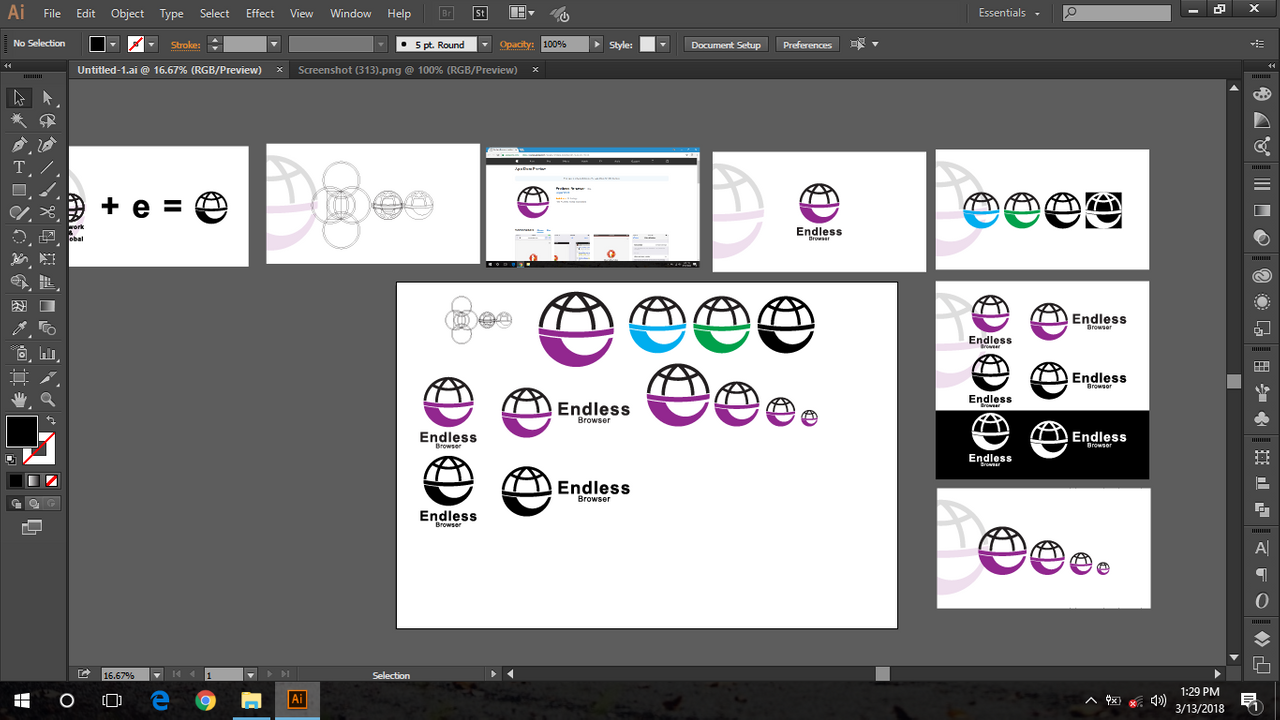Open stroke color dropdown in control bar
Screen dimensions: 1280x720
coord(152,44)
